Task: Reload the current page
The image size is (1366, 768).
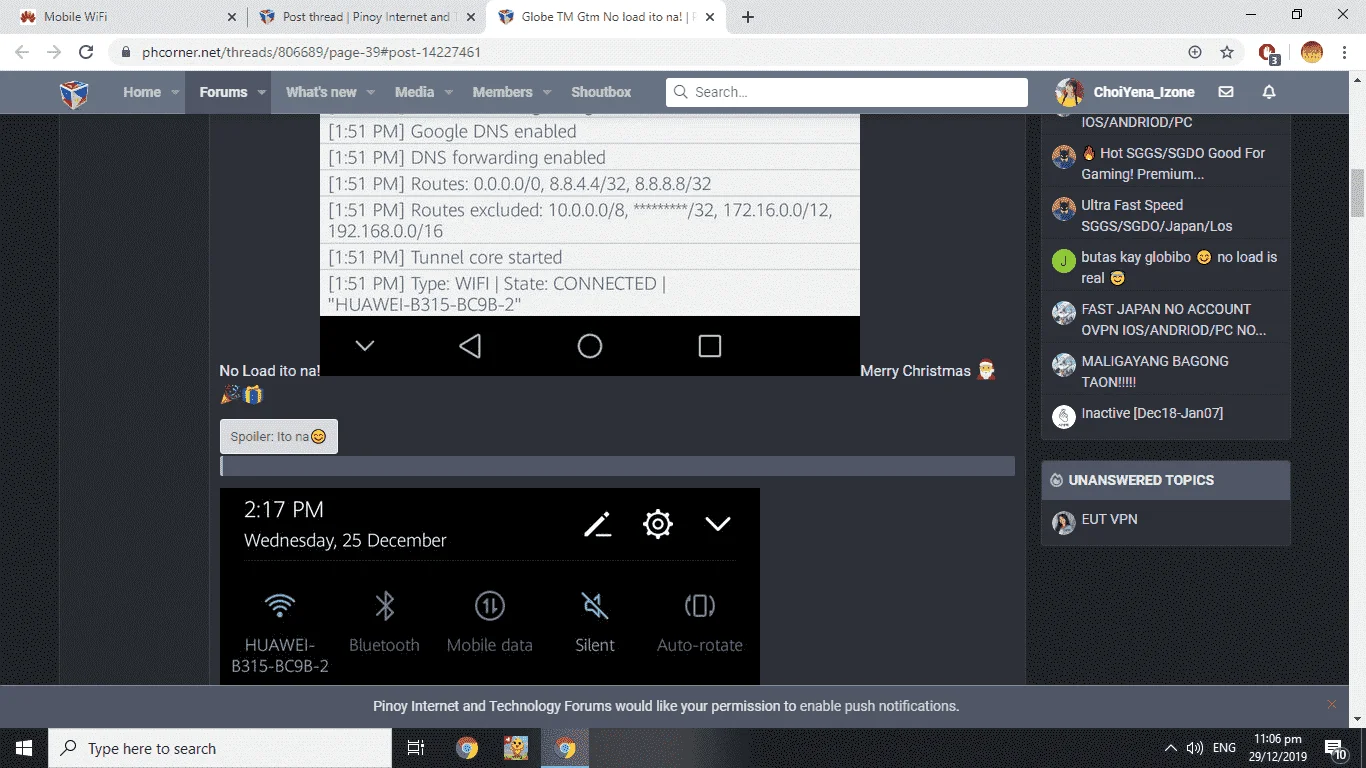Action: click(x=86, y=52)
